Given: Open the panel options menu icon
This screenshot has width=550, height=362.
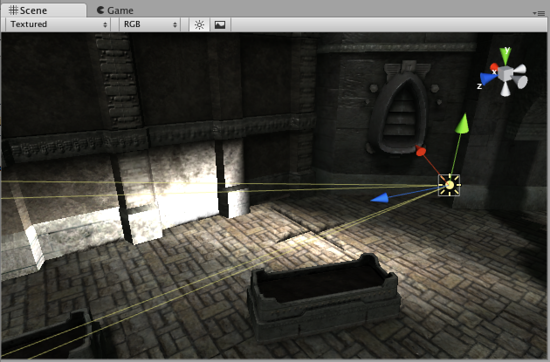Looking at the screenshot, I should point(539,13).
